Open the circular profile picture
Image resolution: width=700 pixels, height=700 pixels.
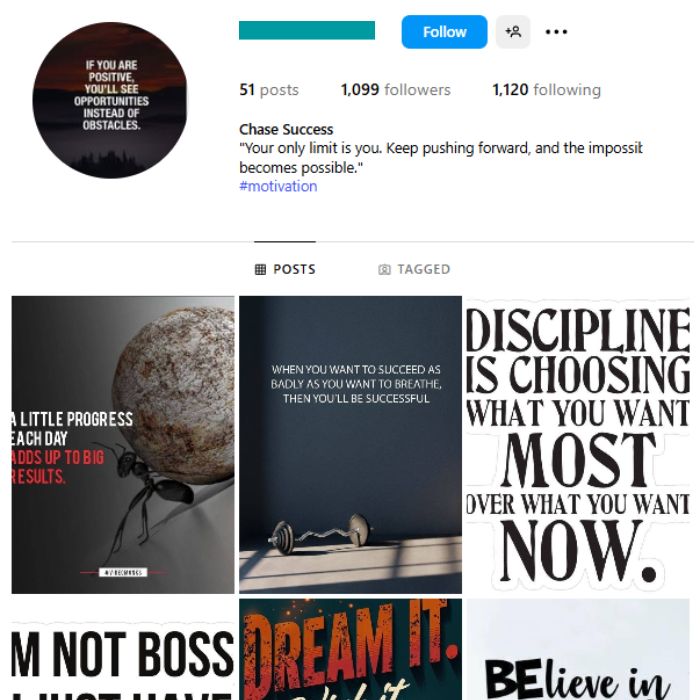click(x=110, y=100)
